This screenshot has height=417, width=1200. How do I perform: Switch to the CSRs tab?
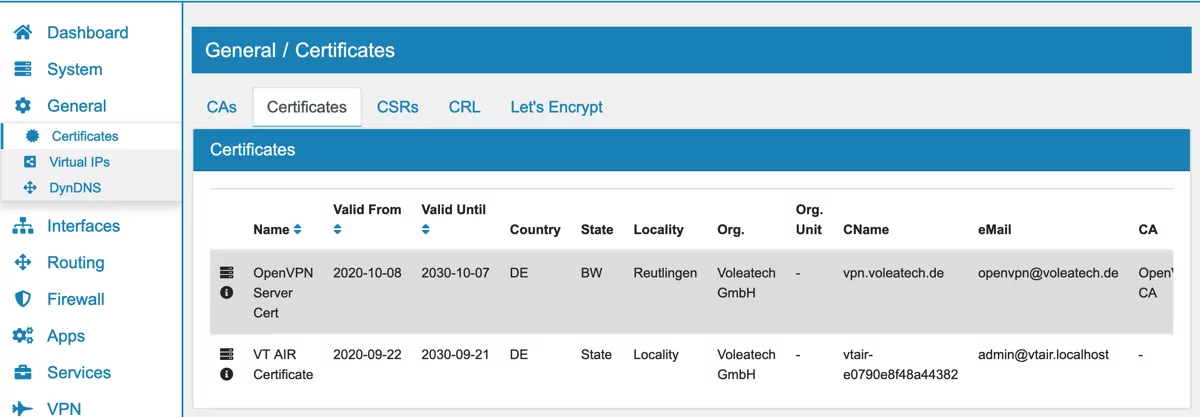point(397,107)
